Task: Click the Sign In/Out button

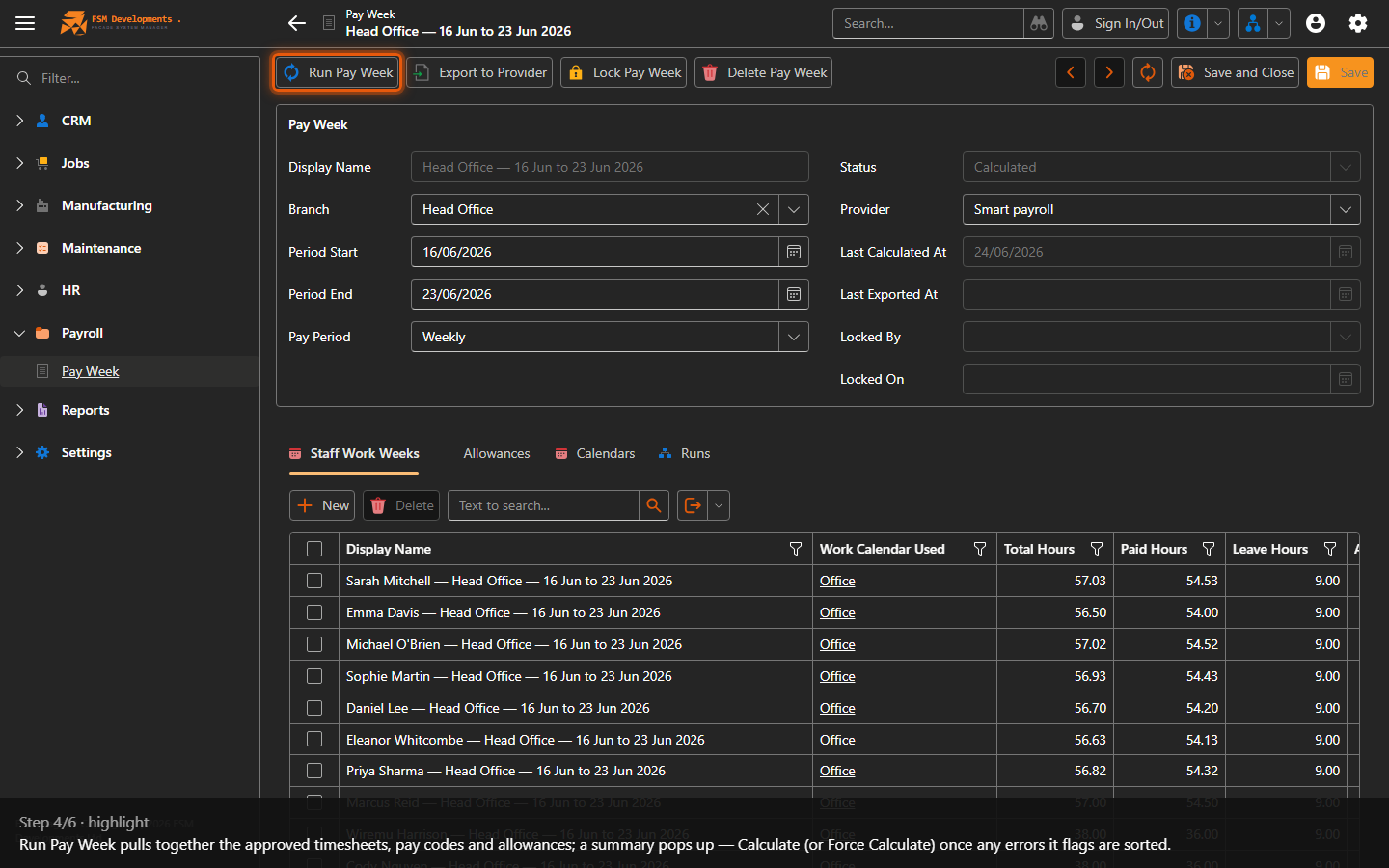Action: click(1116, 23)
